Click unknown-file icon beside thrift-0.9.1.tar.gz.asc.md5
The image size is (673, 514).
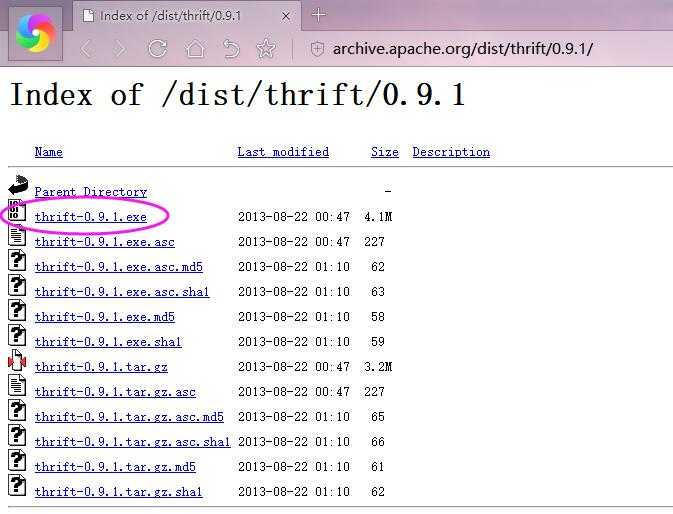[17, 410]
